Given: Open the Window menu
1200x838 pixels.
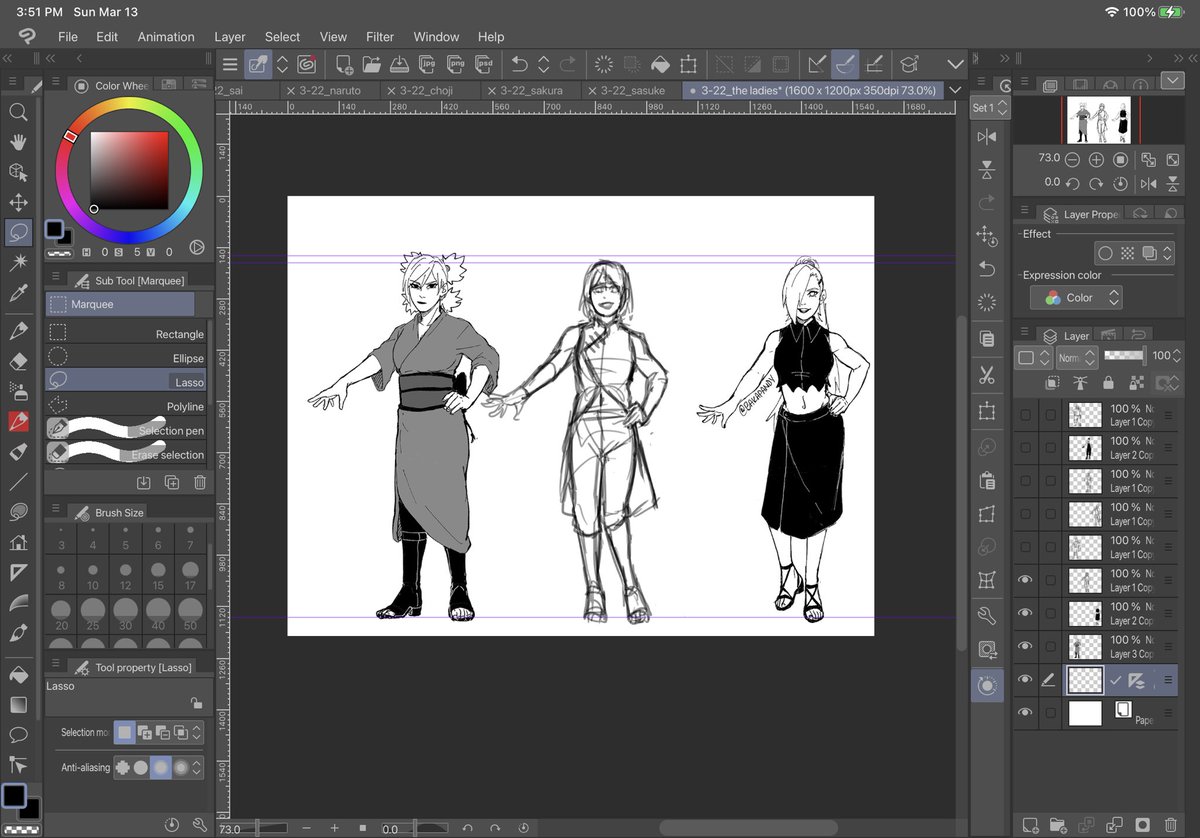Looking at the screenshot, I should (x=436, y=37).
